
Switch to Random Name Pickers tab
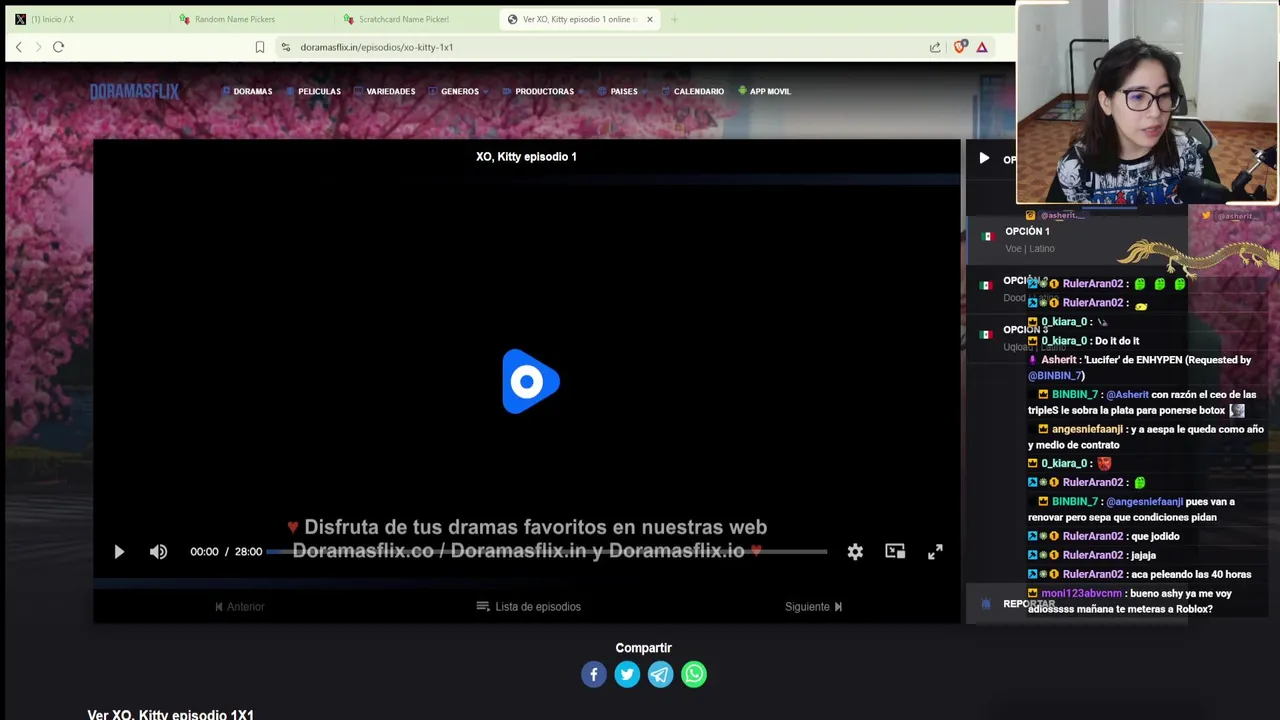[x=252, y=19]
